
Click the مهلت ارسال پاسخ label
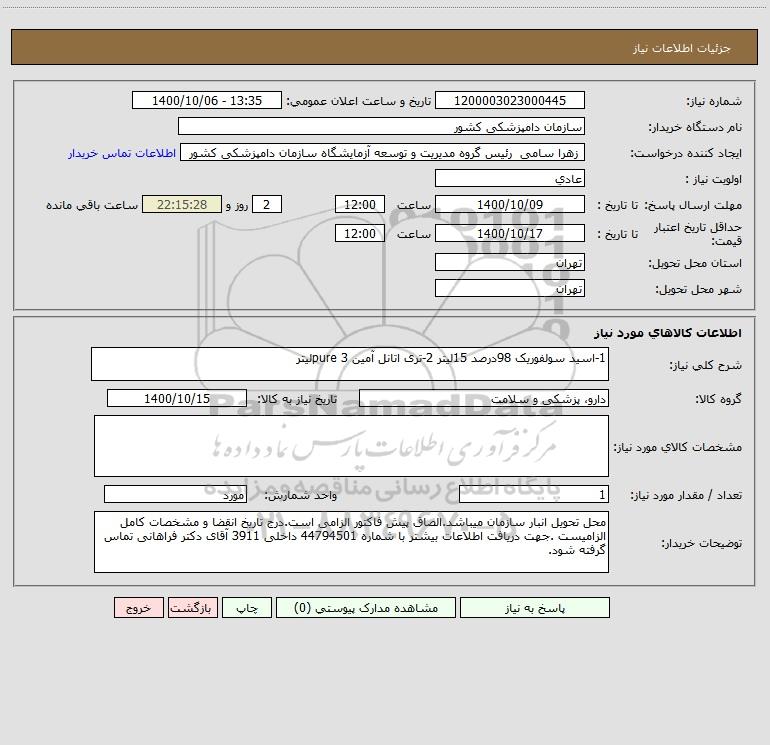[693, 205]
